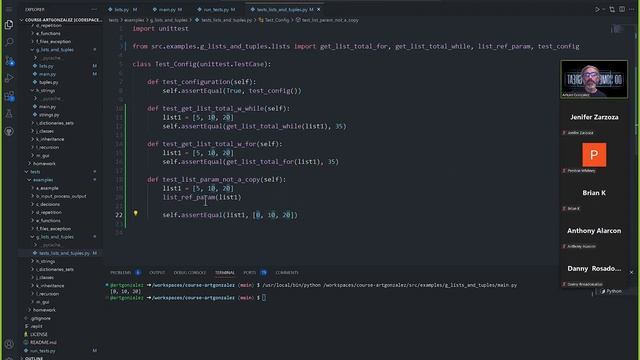The image size is (640, 360).
Task: Click the orange P participant avatar
Action: point(594,155)
